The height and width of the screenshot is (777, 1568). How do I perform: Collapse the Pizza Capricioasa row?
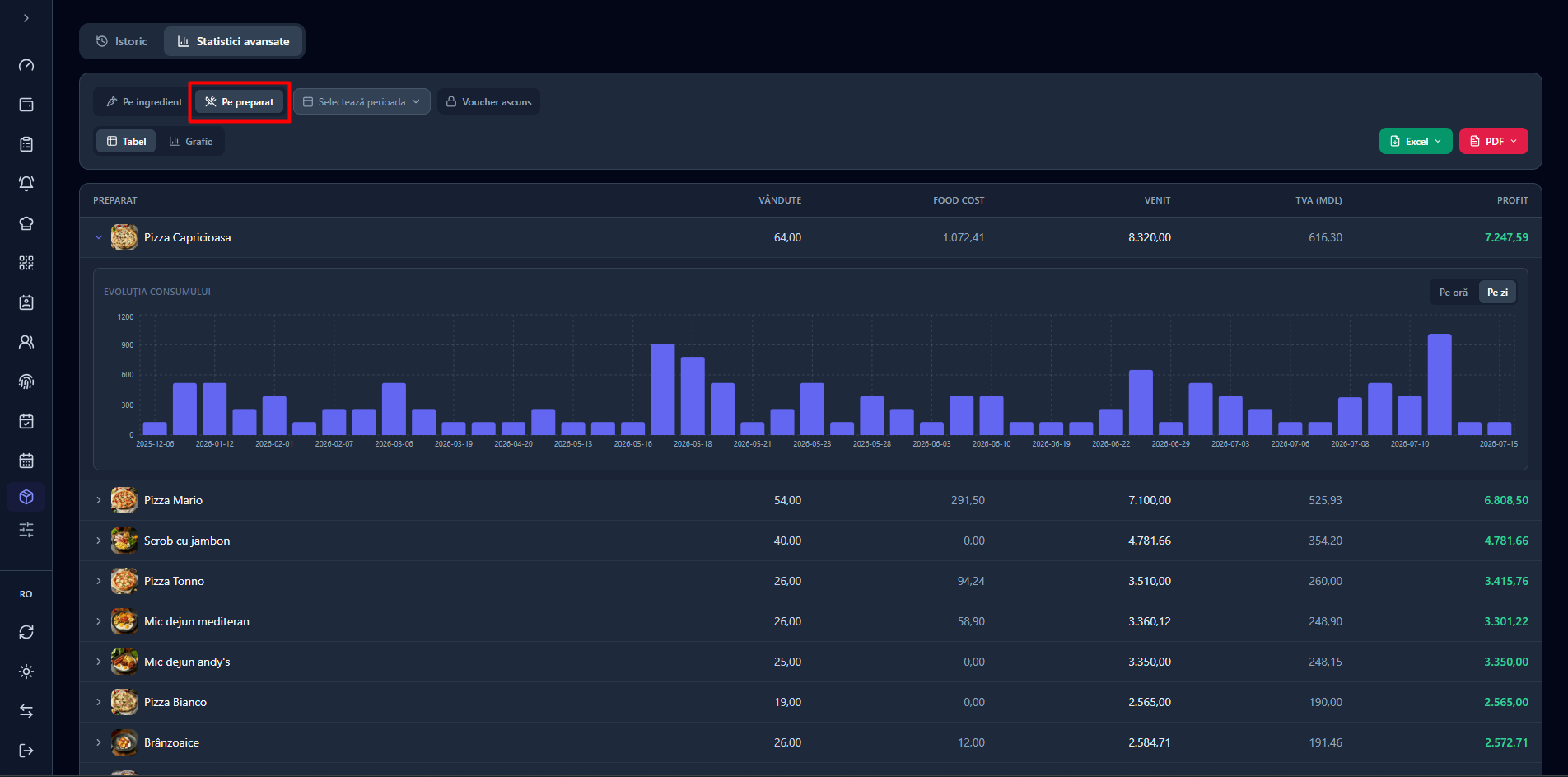[99, 237]
